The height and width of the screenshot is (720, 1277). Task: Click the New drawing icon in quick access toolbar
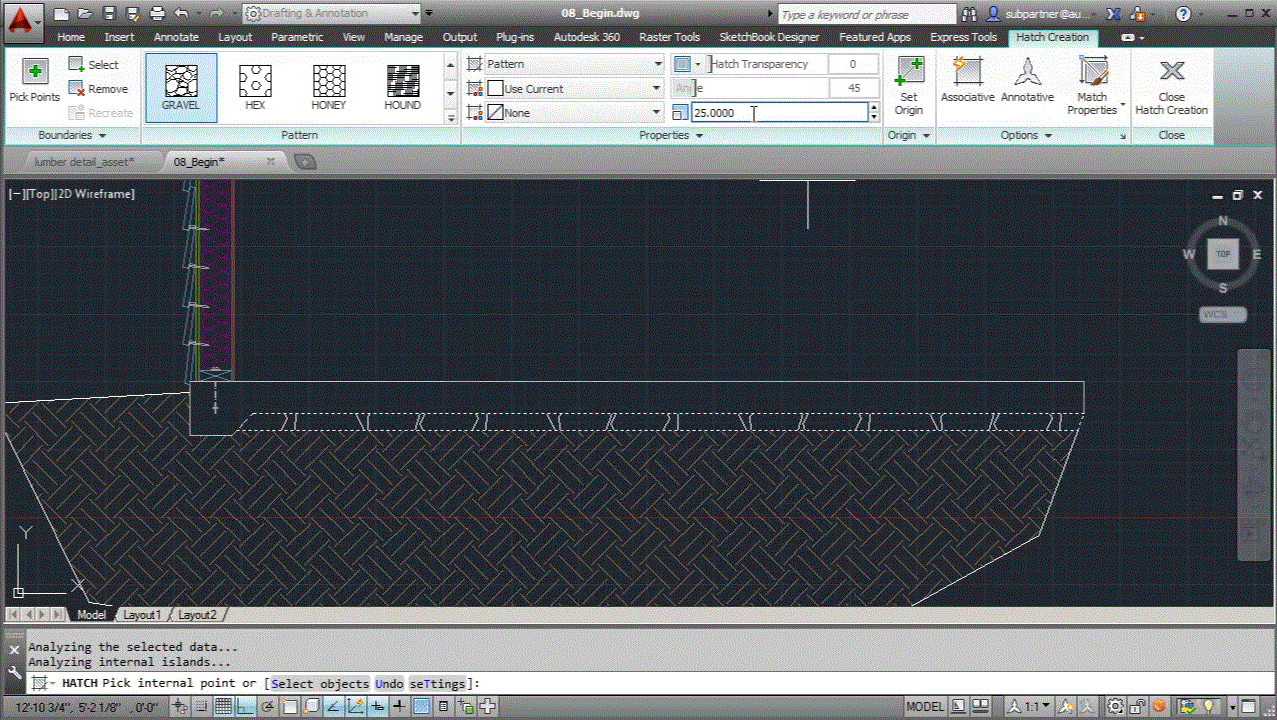62,14
